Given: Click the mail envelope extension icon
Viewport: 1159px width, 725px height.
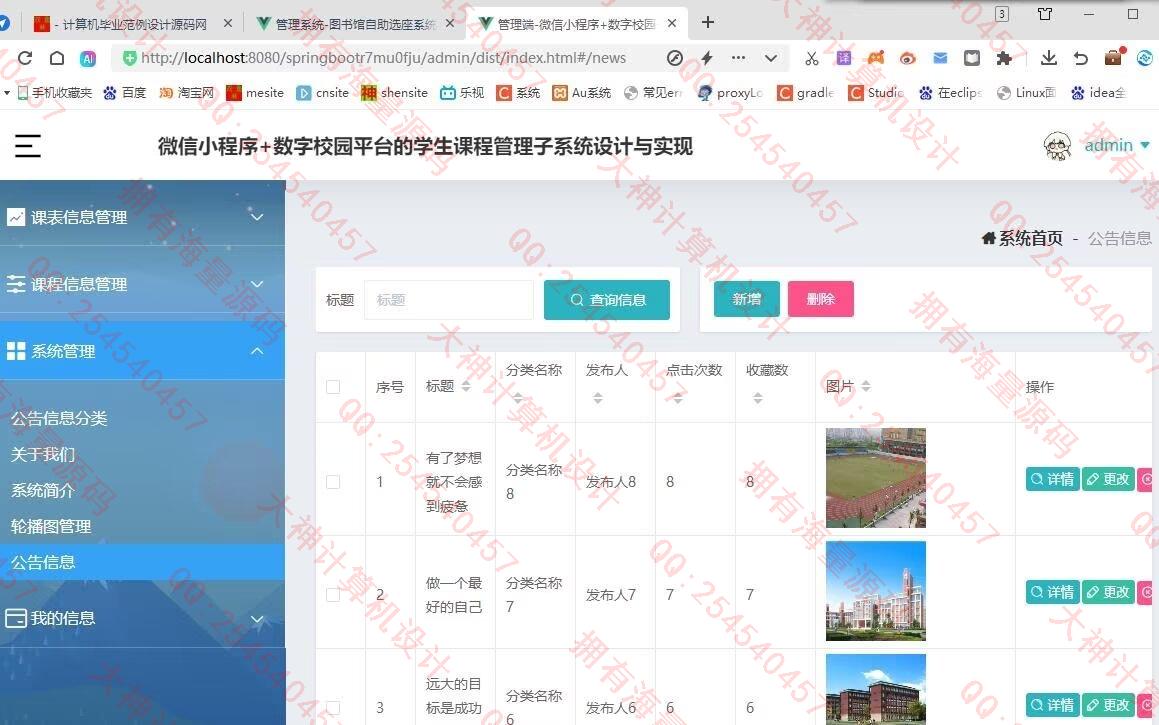Looking at the screenshot, I should point(940,58).
